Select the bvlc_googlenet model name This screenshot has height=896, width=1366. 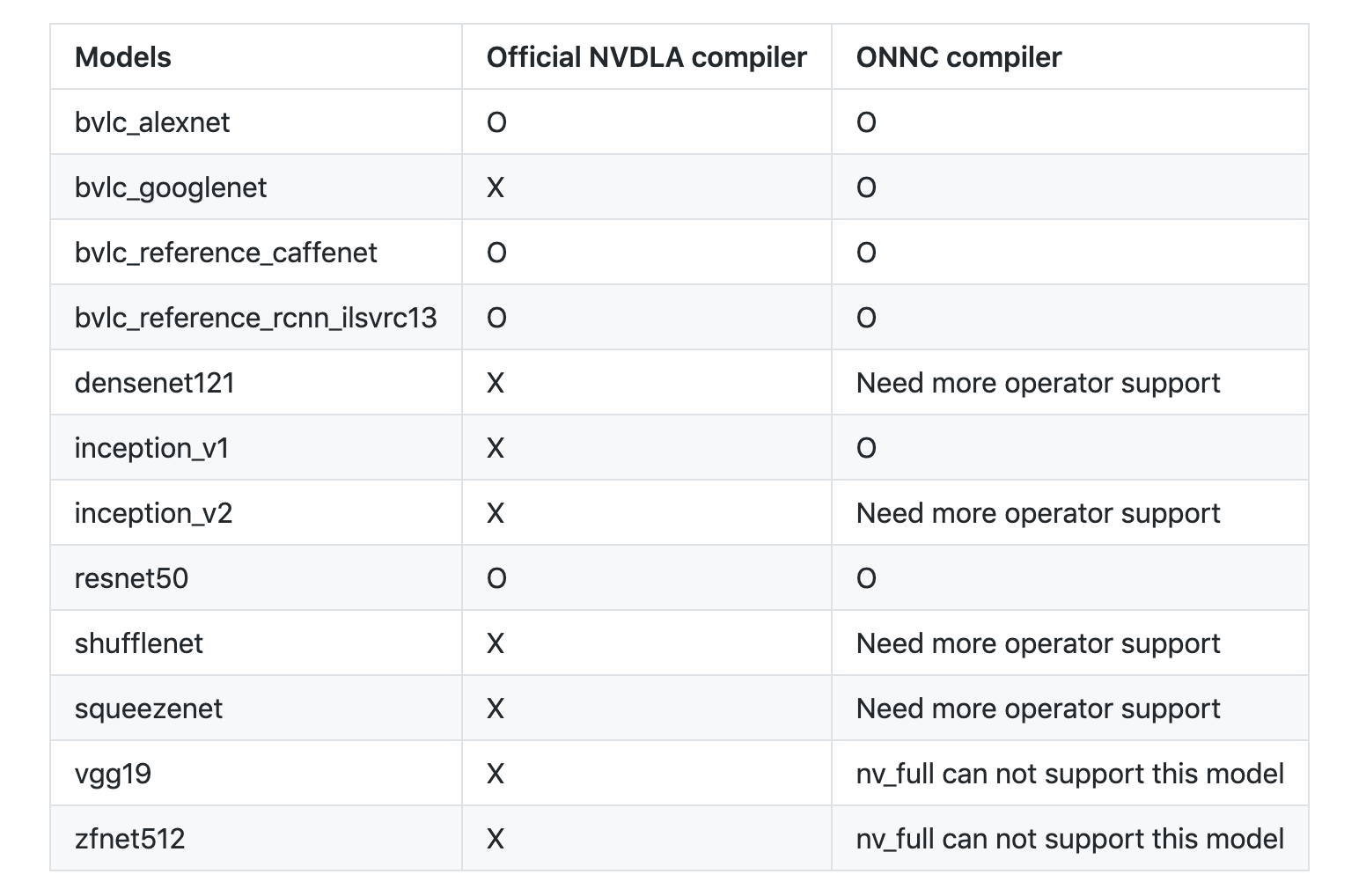[x=171, y=187]
